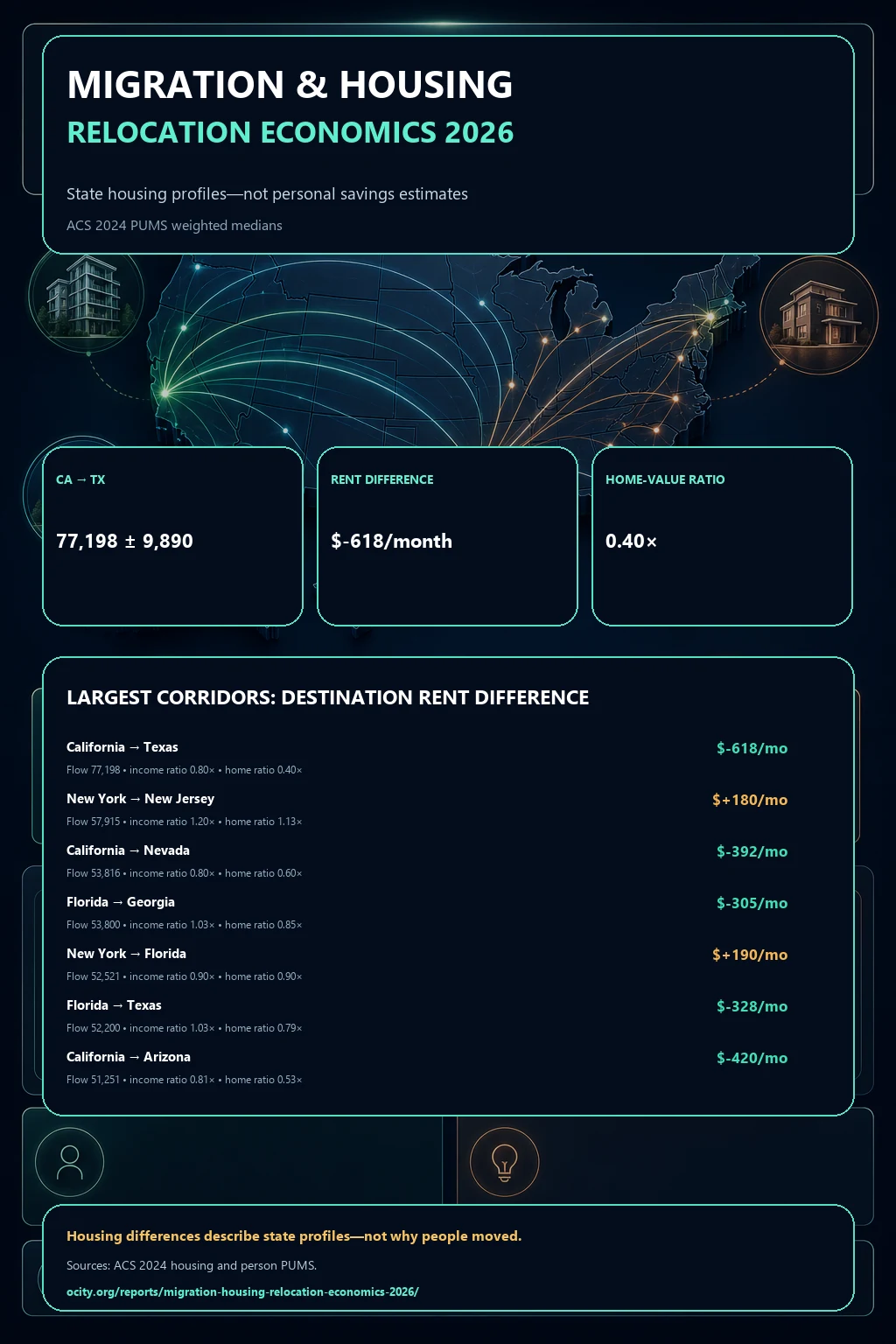
Task: Click the $+180/mo rent value
Action: click(x=750, y=800)
